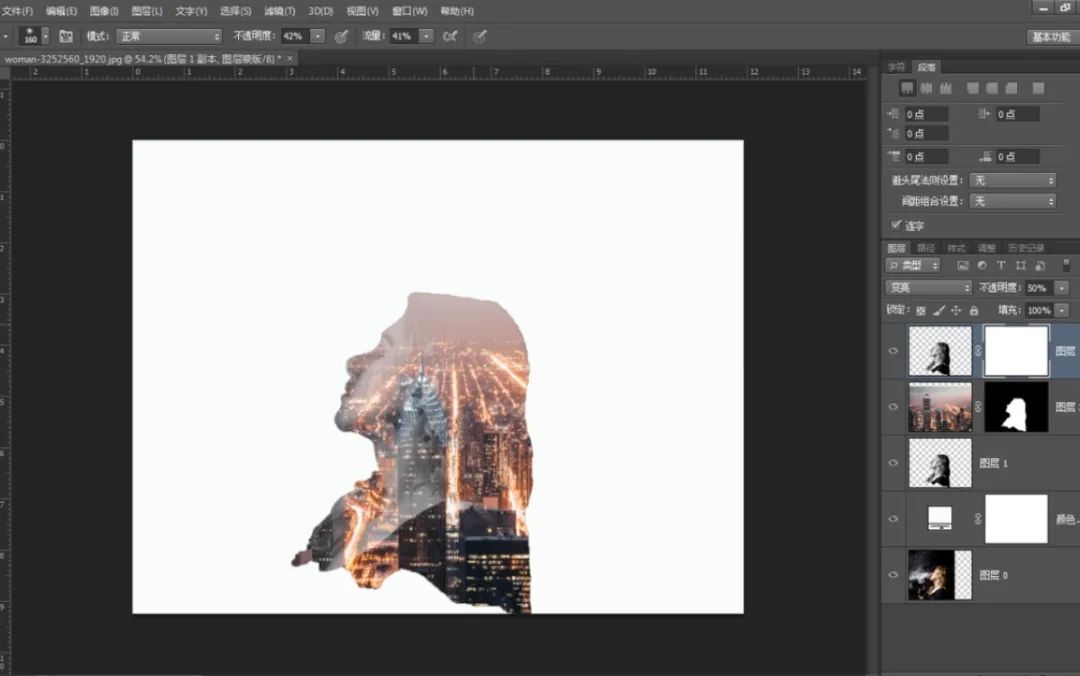Open the brush preset picker showing size 160

[x=34, y=36]
